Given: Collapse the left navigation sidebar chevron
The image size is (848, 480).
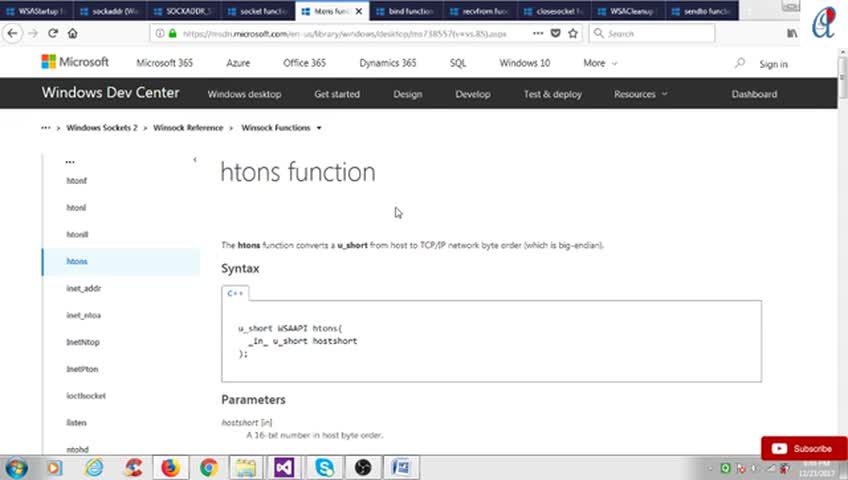Looking at the screenshot, I should (195, 159).
